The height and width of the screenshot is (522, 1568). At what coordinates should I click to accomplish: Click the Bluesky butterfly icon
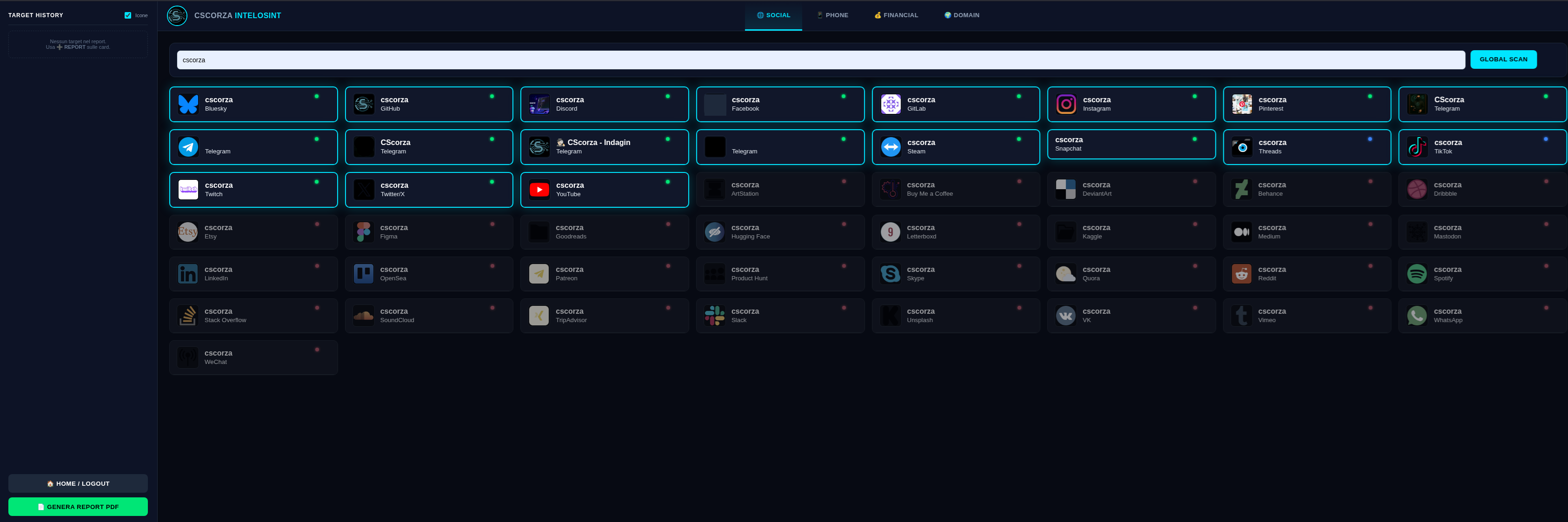click(188, 104)
